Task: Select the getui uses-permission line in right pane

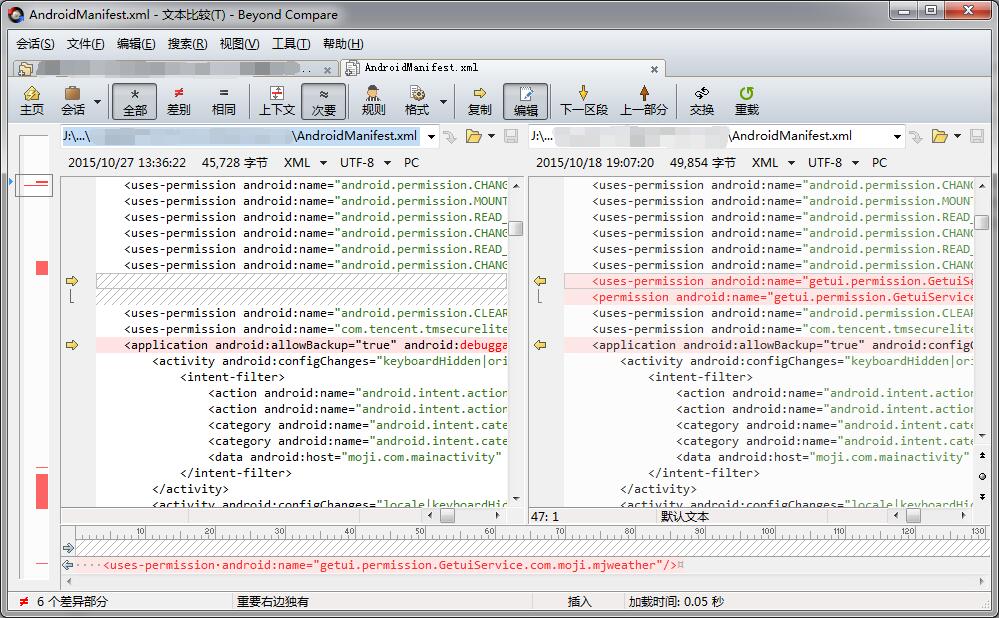Action: pyautogui.click(x=768, y=281)
